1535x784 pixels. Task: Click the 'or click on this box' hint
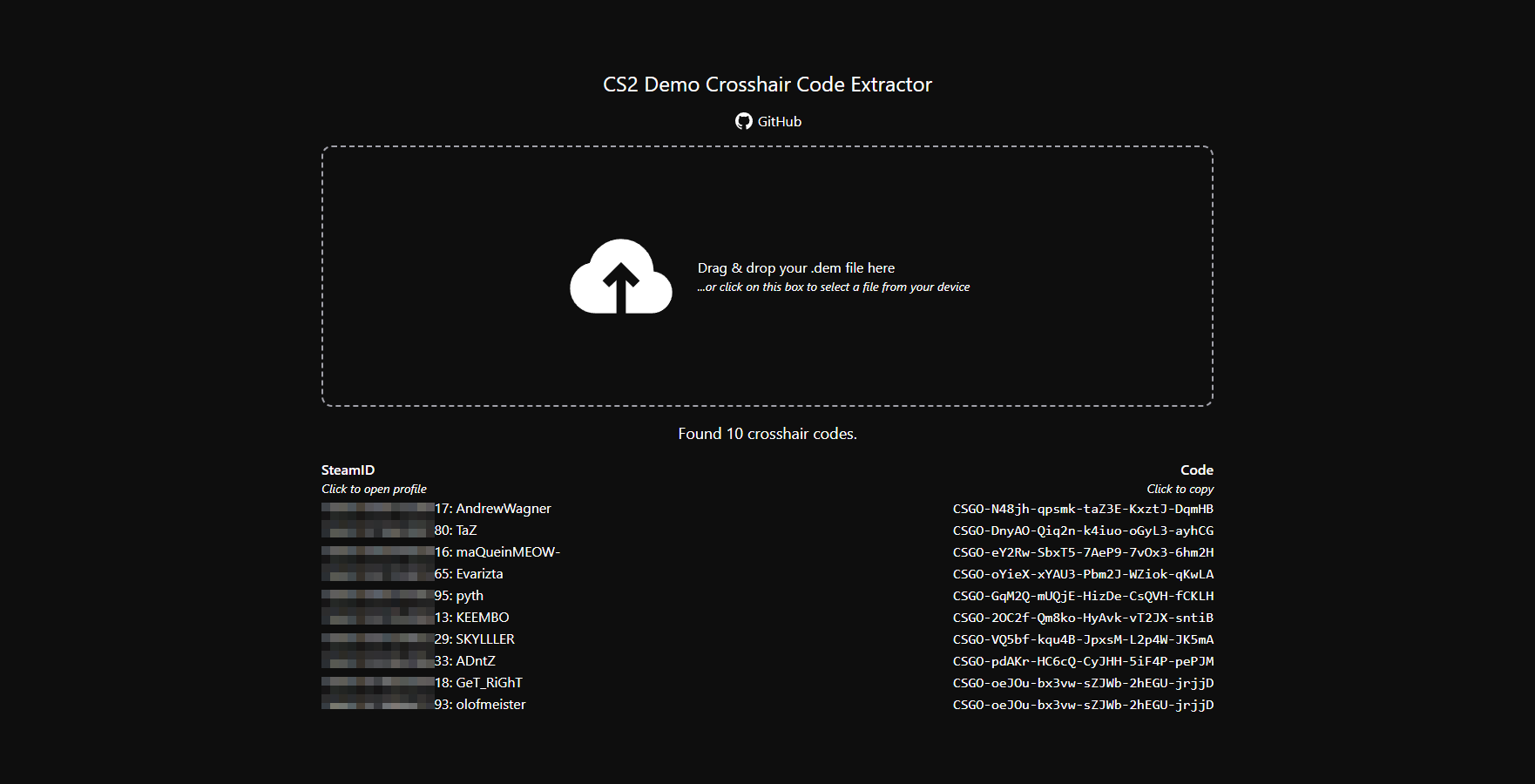tap(833, 287)
